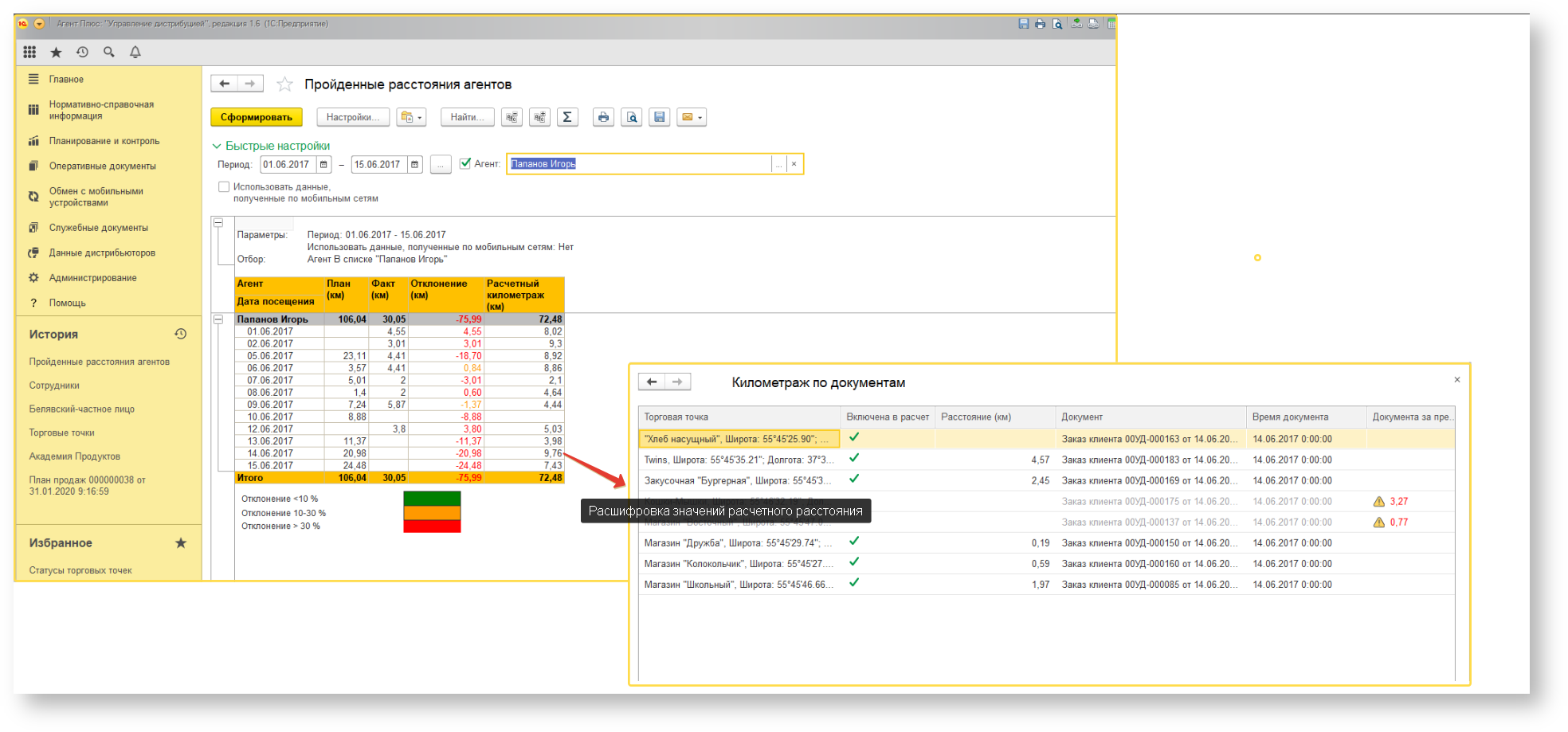This screenshot has height=732, width=1568.
Task: Open the send by email dropdown
Action: pyautogui.click(x=691, y=117)
